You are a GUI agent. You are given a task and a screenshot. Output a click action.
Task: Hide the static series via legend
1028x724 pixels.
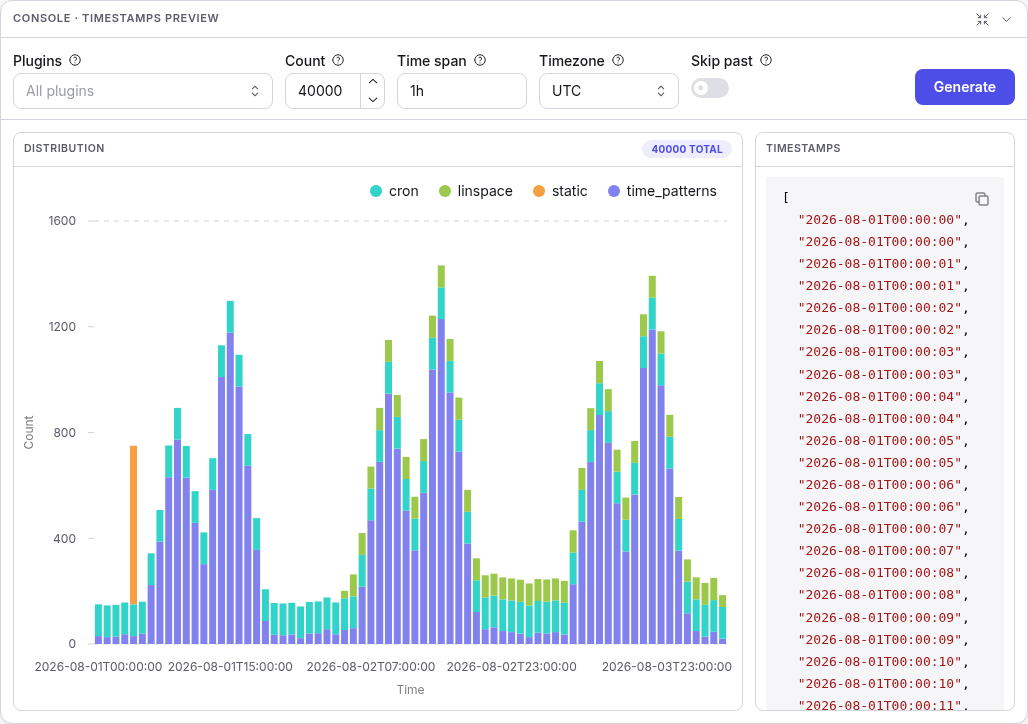click(x=560, y=191)
